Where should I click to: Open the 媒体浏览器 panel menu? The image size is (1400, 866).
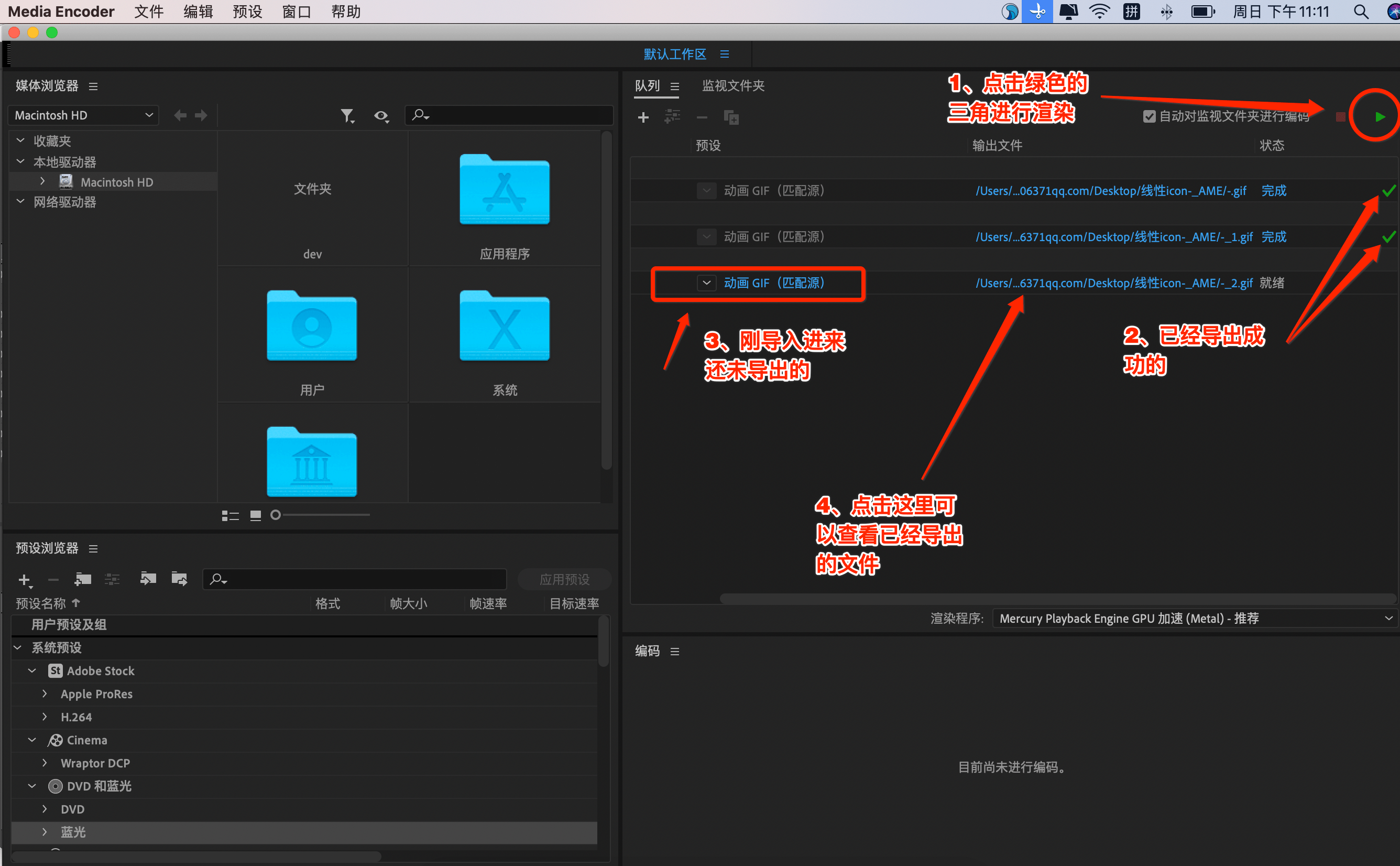click(93, 86)
